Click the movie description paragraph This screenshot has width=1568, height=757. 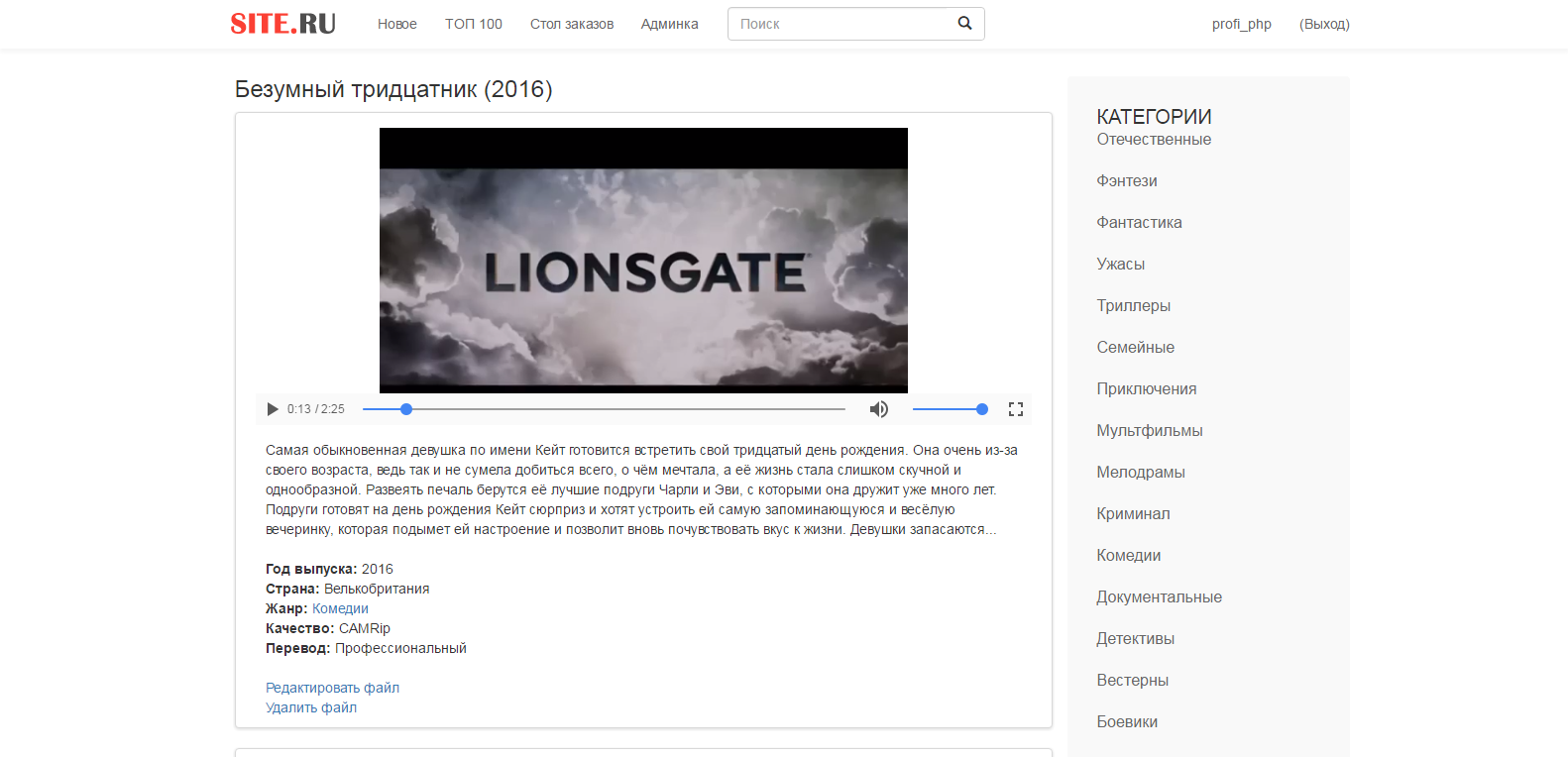[x=642, y=489]
